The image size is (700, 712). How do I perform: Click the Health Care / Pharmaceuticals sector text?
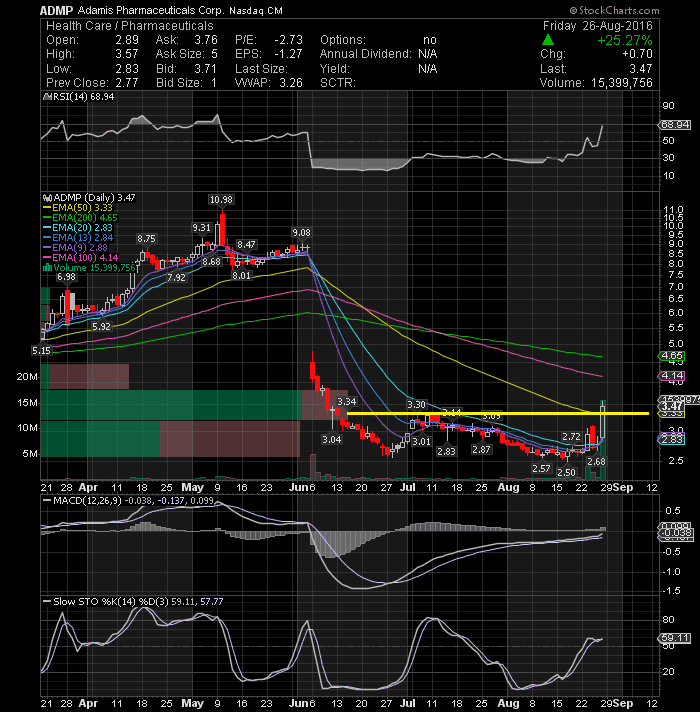(x=129, y=26)
